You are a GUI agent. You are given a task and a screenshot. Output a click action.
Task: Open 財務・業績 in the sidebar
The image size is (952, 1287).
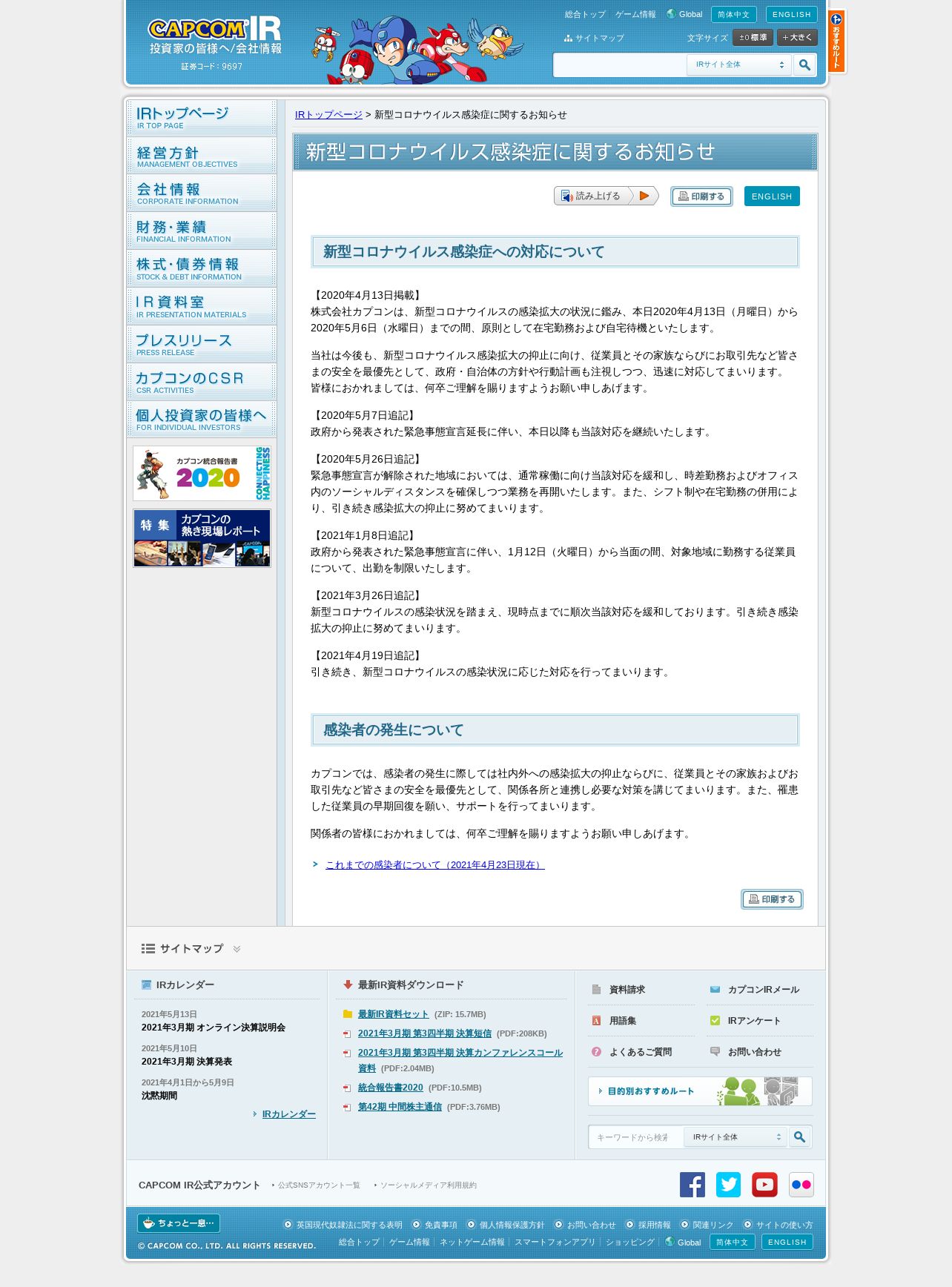[202, 231]
